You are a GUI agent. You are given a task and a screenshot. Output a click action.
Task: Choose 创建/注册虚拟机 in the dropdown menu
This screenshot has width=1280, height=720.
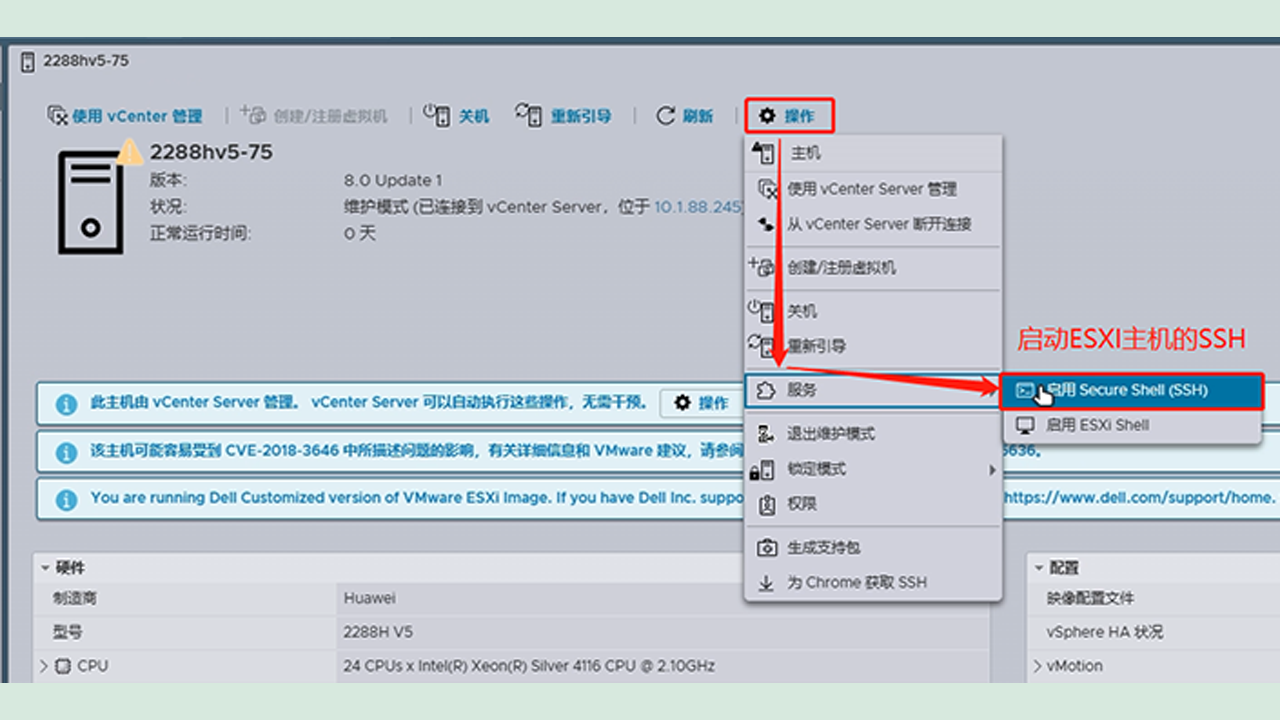click(x=873, y=267)
